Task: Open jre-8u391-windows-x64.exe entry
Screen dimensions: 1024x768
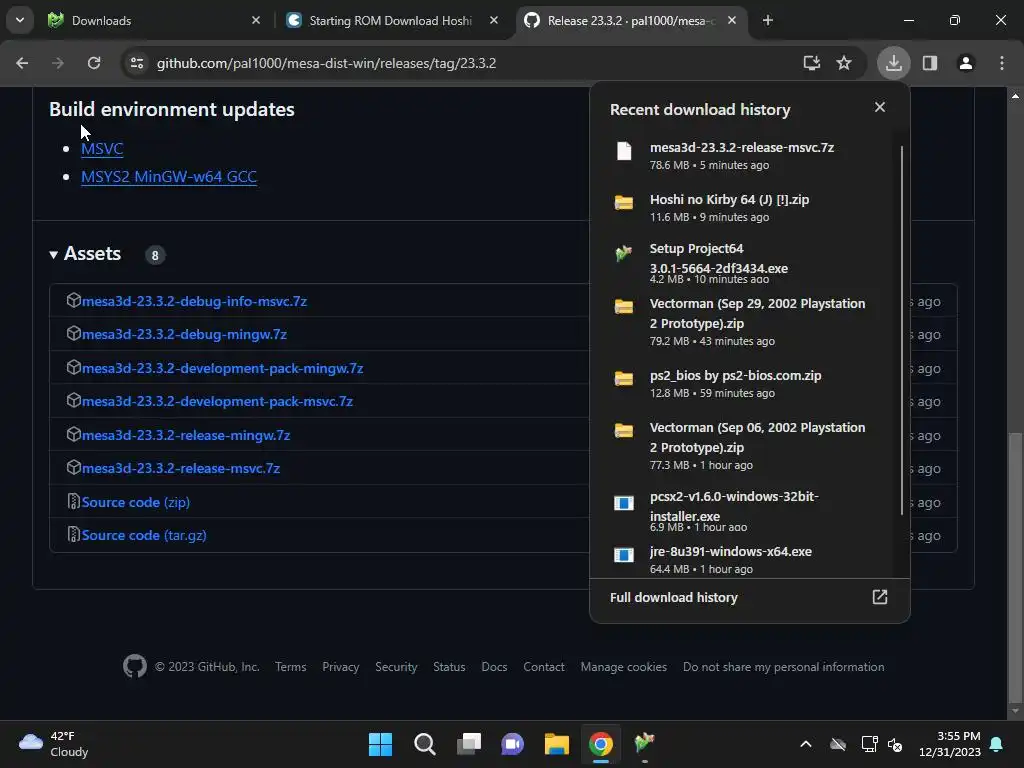Action: point(744,559)
